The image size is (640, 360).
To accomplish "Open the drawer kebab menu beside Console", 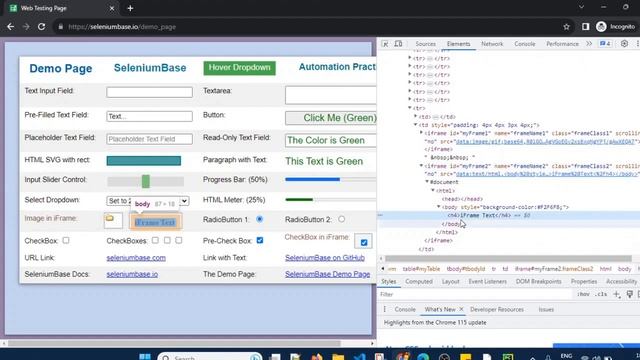I will [384, 309].
